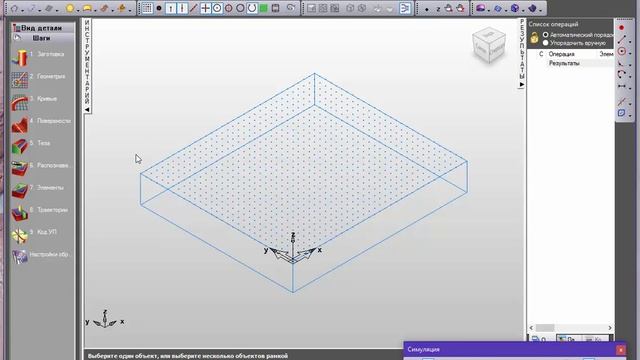The width and height of the screenshot is (640, 360).
Task: Click the Вид детали panel header
Action: click(x=42, y=28)
